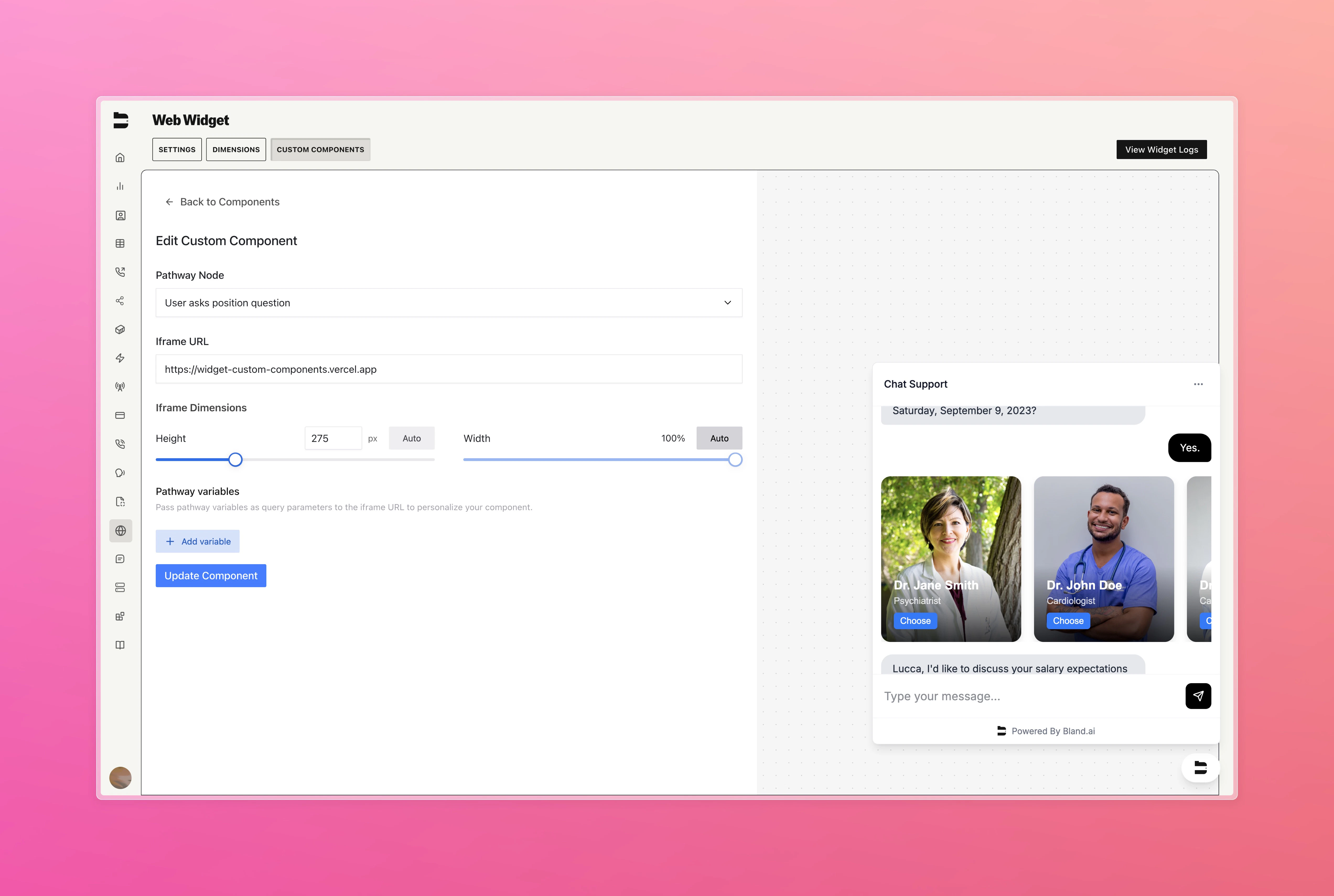Open the blocks add-ons sidebar icon
Viewport: 1334px width, 896px height.
pos(120,617)
